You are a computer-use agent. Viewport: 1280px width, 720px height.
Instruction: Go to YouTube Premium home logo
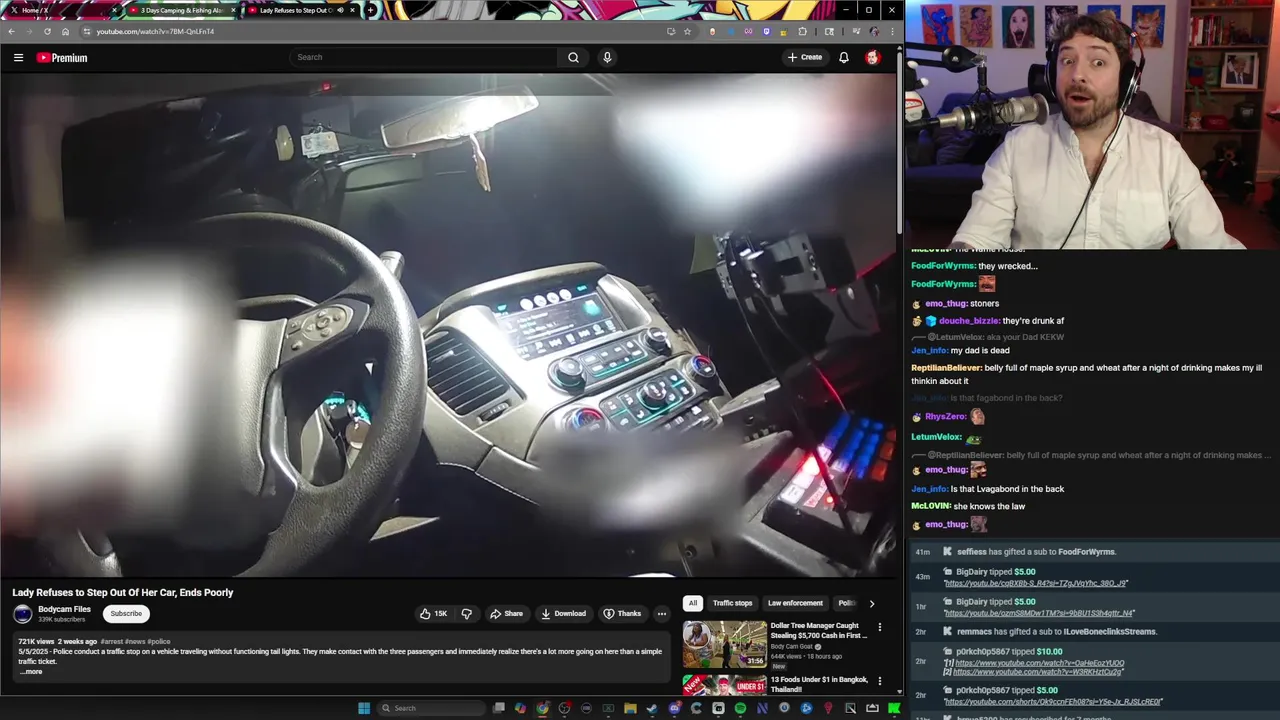coord(62,58)
